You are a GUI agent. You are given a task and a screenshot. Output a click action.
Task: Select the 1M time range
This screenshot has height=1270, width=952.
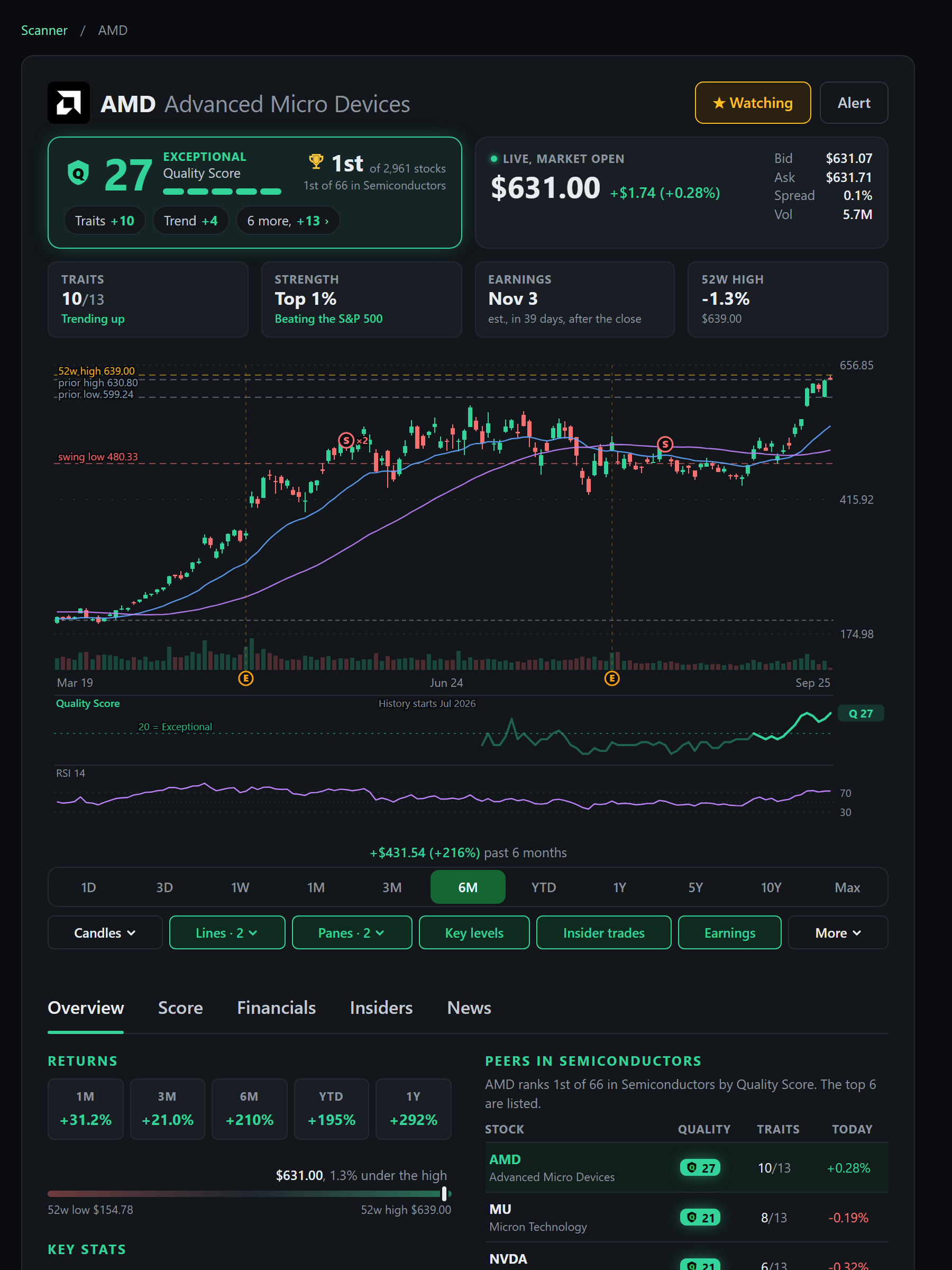pyautogui.click(x=316, y=887)
